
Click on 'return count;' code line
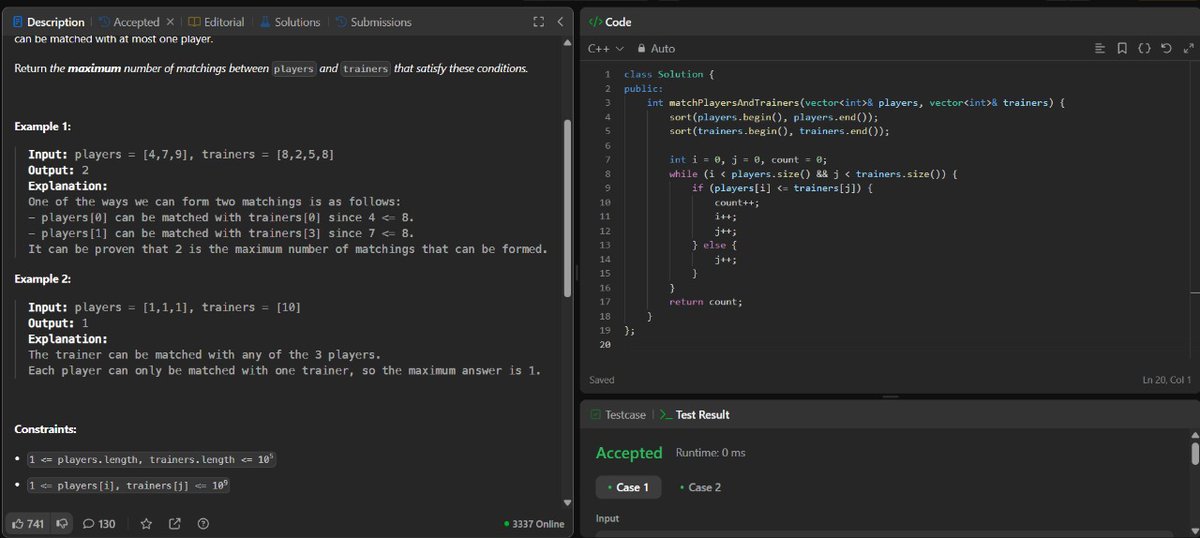point(706,301)
